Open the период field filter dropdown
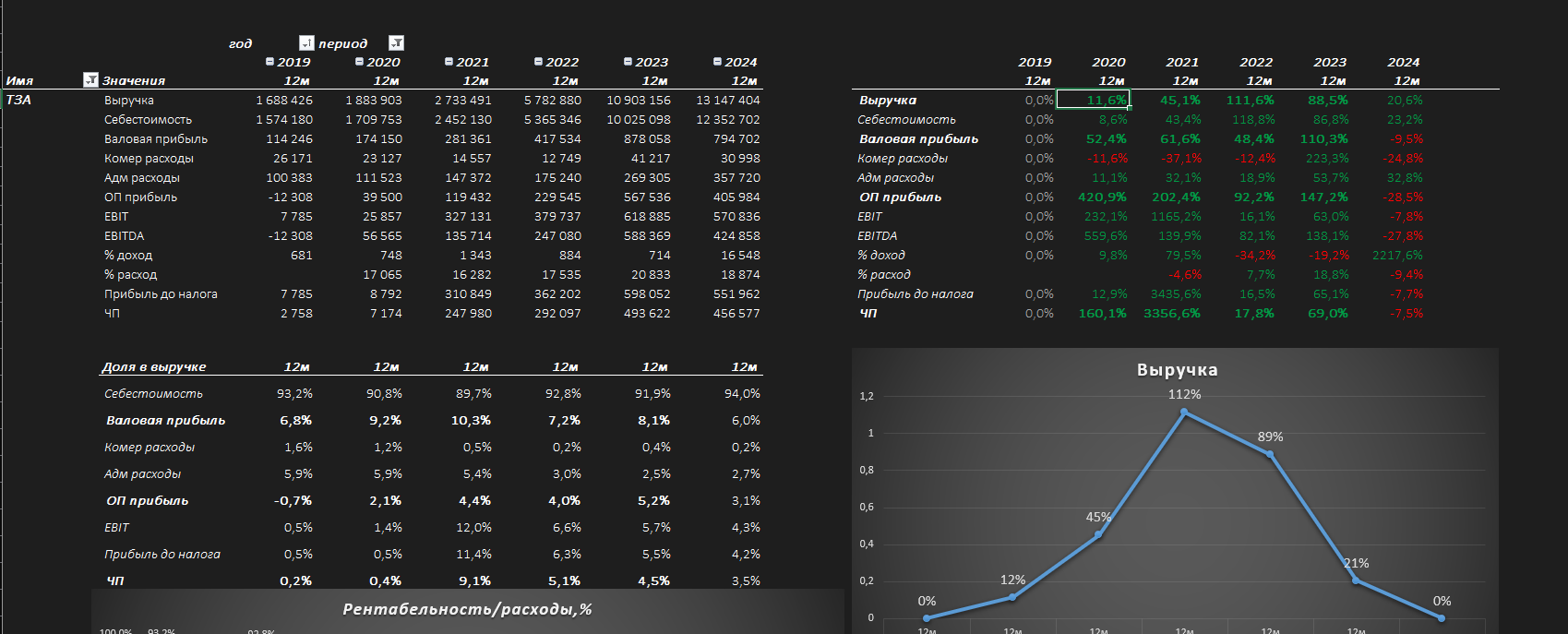 tap(396, 42)
